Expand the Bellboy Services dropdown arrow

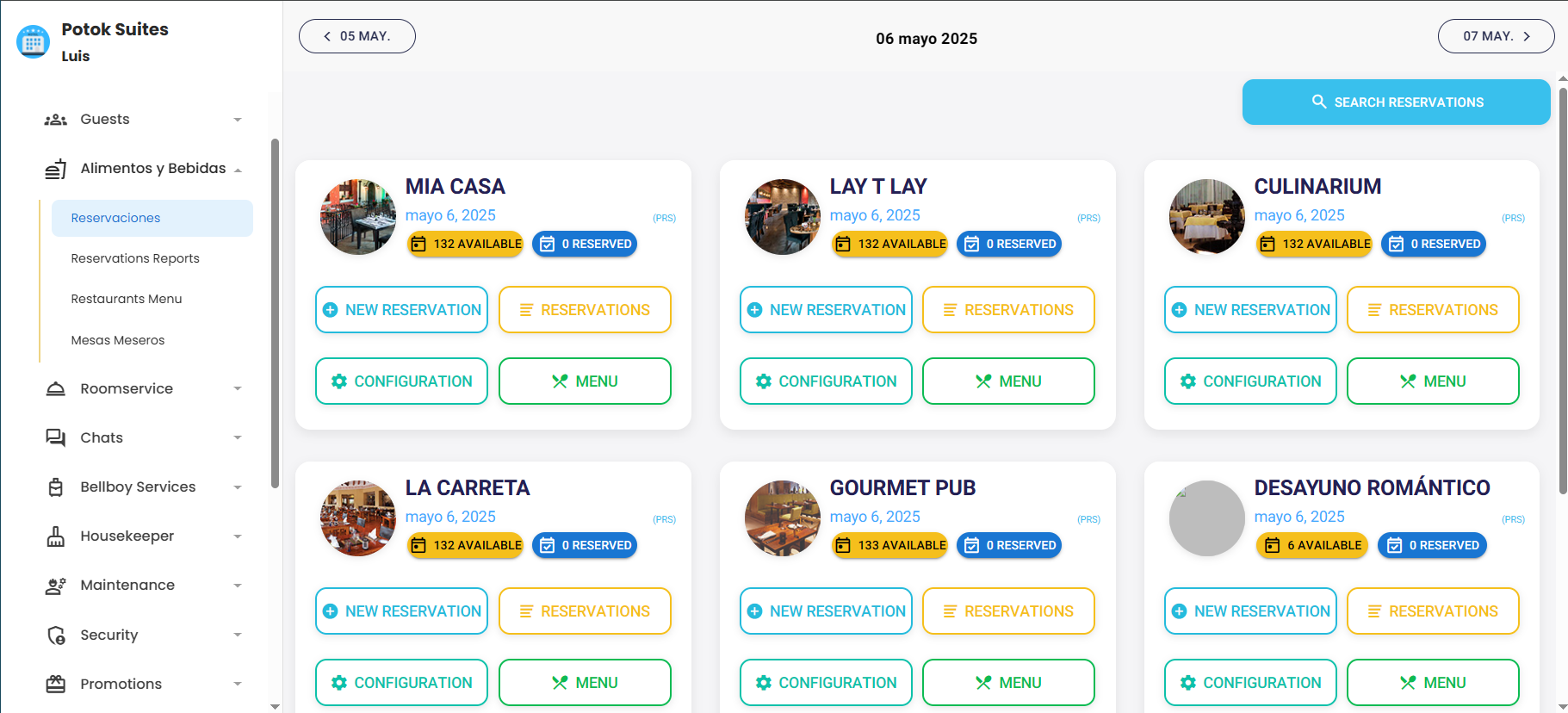[x=238, y=487]
